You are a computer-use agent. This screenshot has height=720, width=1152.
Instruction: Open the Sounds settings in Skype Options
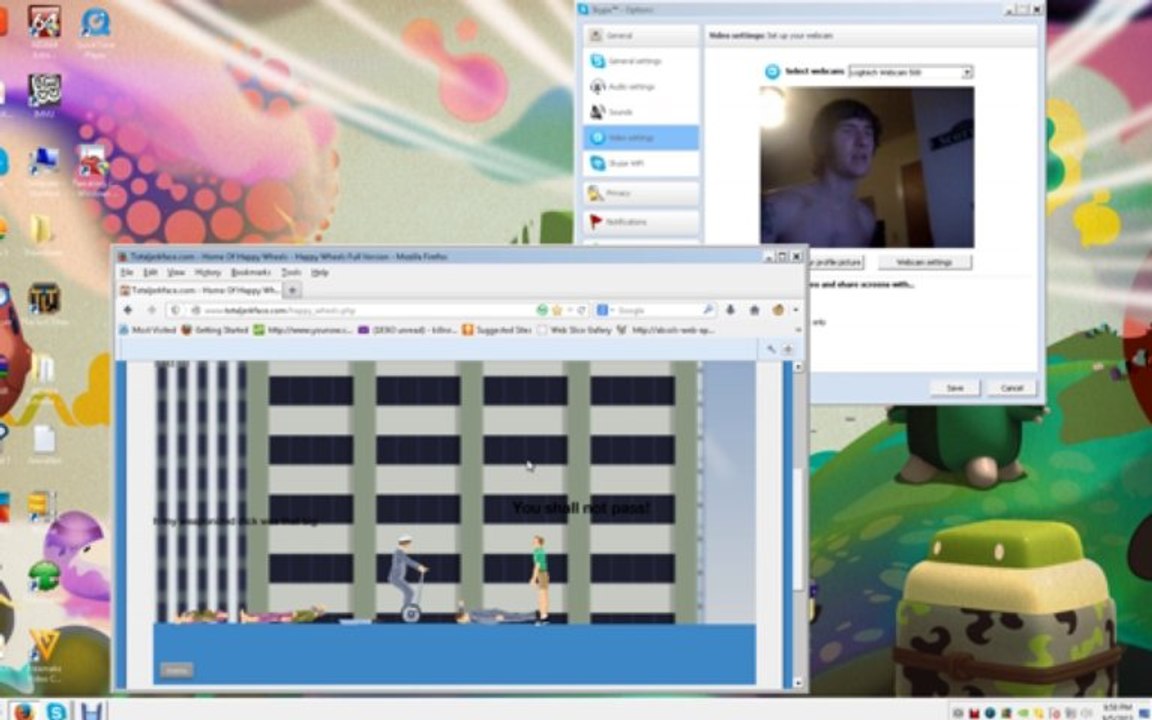point(641,112)
